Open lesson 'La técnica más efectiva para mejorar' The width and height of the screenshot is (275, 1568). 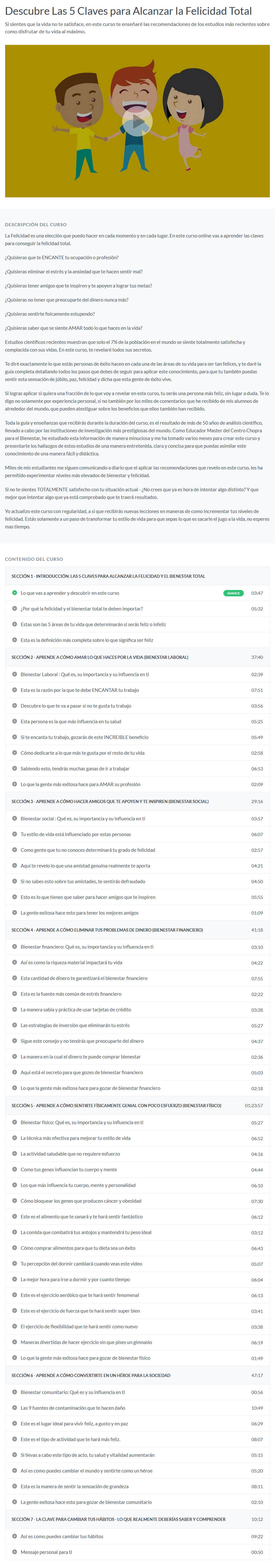pyautogui.click(x=75, y=1138)
